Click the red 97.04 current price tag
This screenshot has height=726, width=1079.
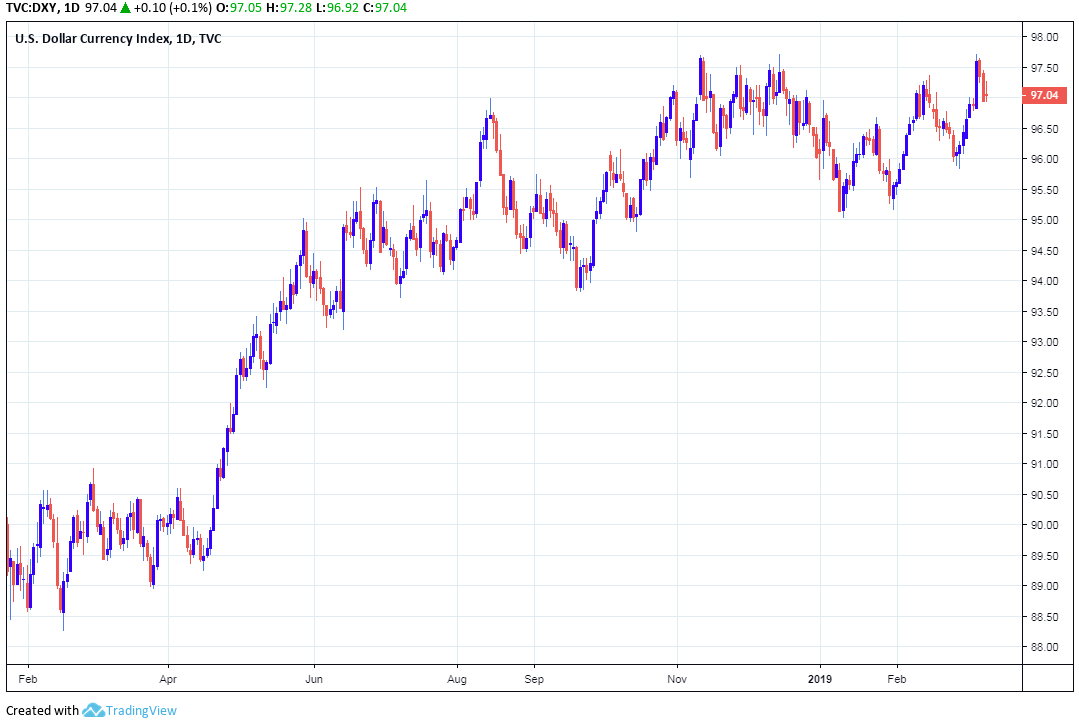pos(1043,96)
